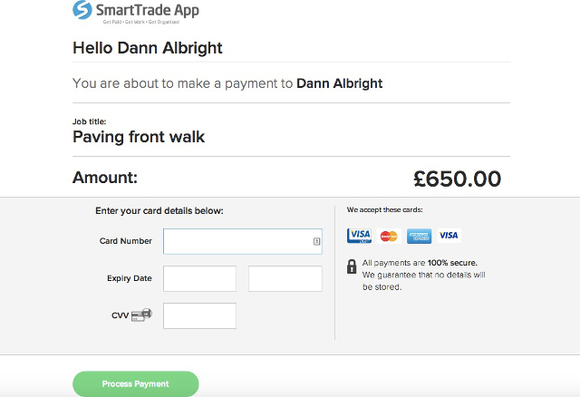Click the Hello Dann Albright heading
The image size is (580, 397).
(x=148, y=48)
